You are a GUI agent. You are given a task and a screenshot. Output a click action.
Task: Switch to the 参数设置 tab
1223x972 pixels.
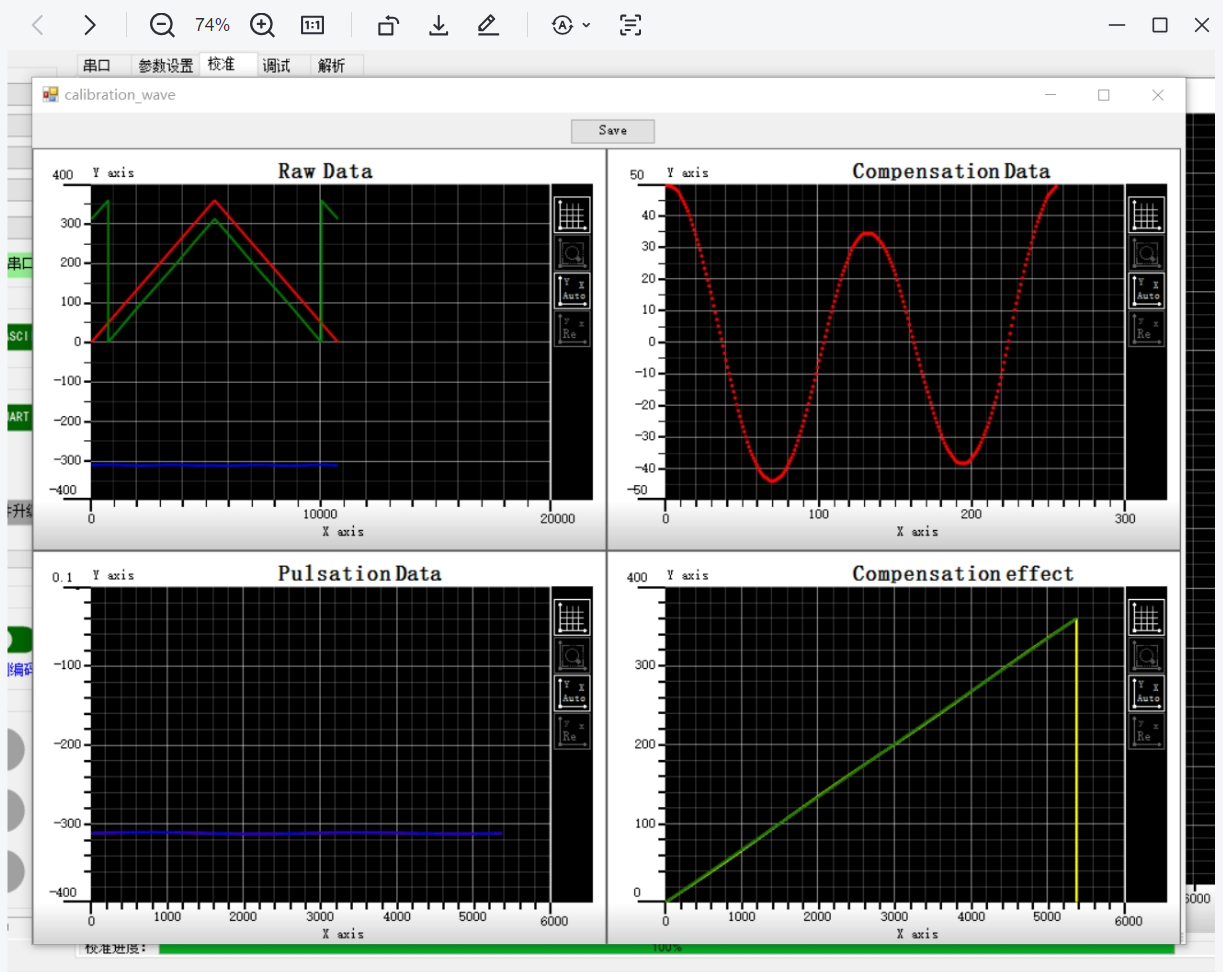[166, 66]
